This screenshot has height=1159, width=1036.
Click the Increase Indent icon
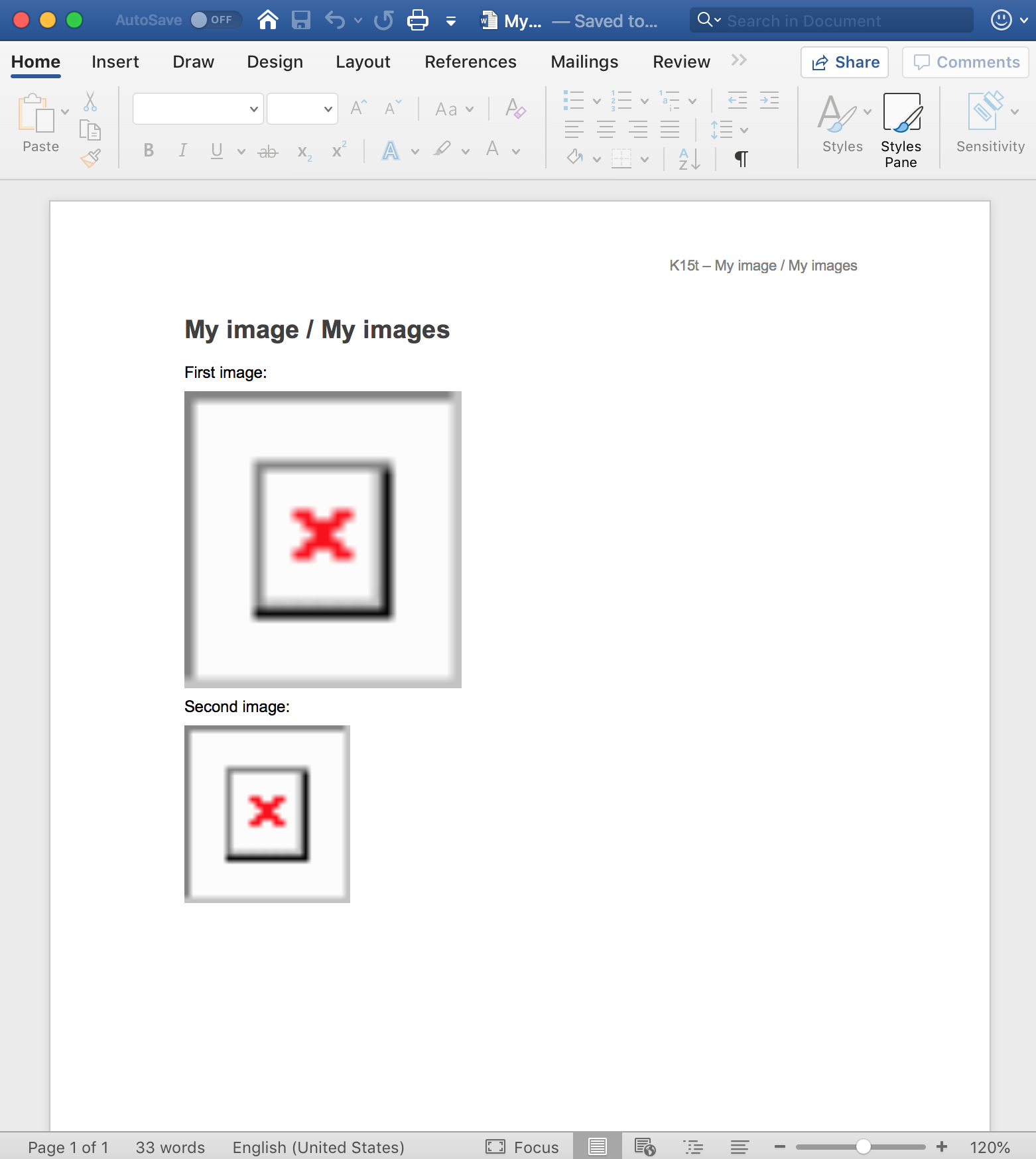tap(769, 101)
